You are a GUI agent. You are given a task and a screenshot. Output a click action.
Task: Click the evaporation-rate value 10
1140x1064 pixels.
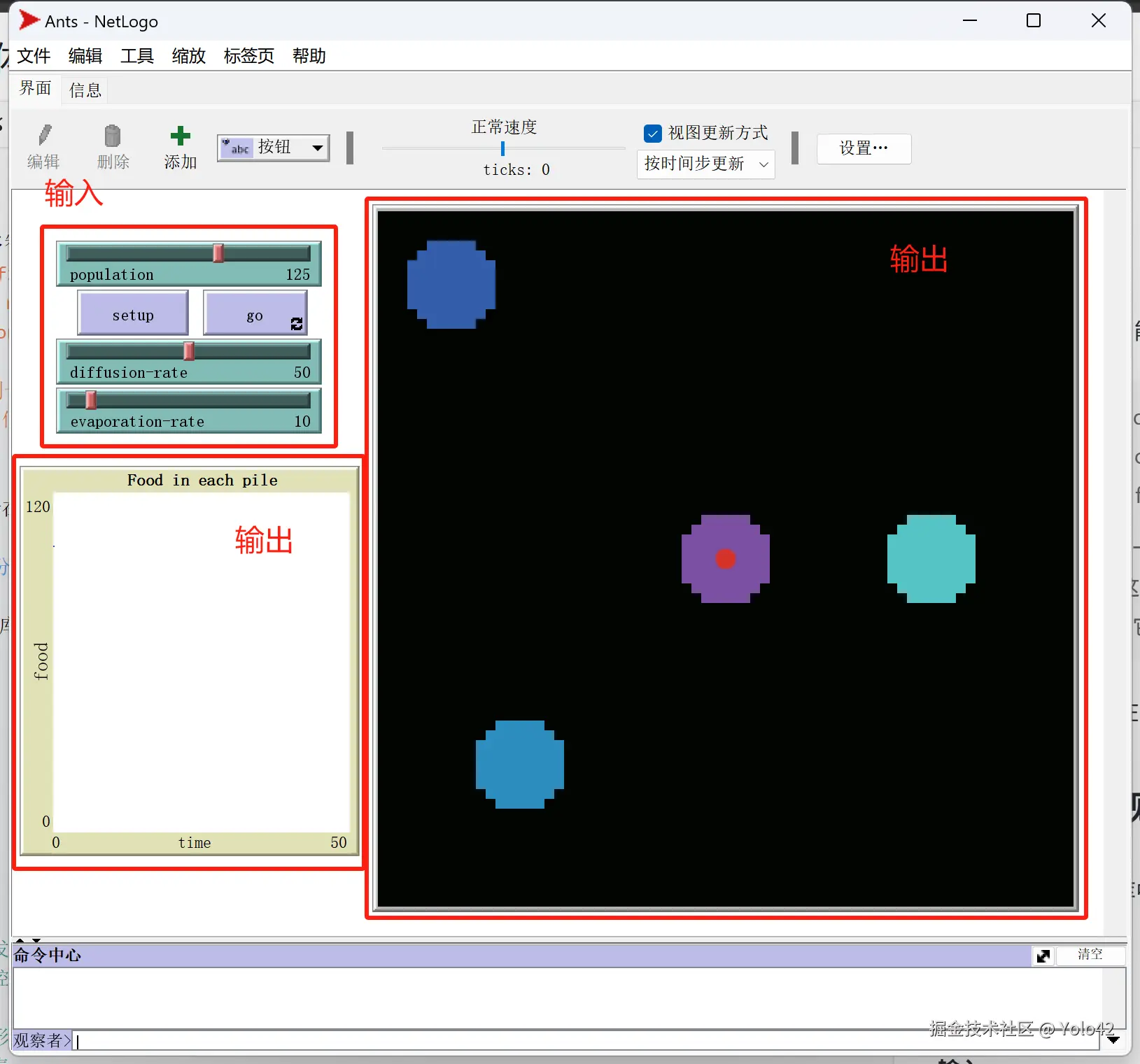[x=302, y=421]
